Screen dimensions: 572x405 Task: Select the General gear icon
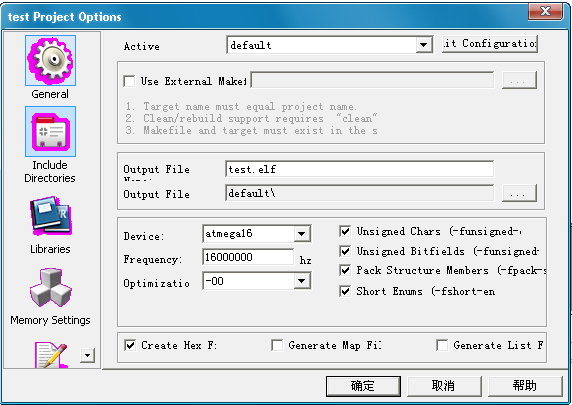click(50, 61)
